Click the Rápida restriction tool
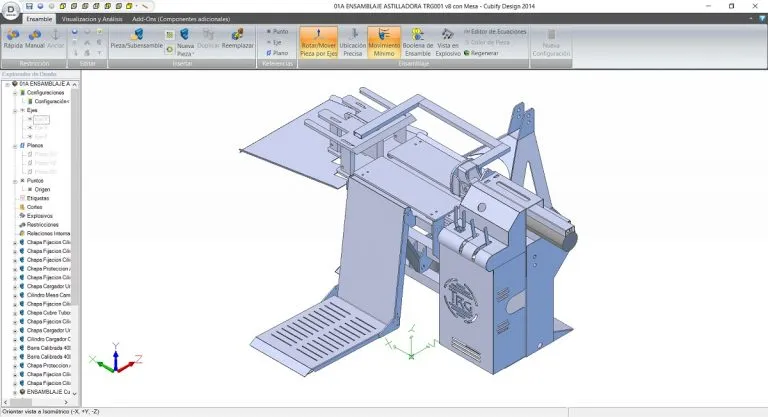Screen dimensions: 768x417 click(13, 39)
